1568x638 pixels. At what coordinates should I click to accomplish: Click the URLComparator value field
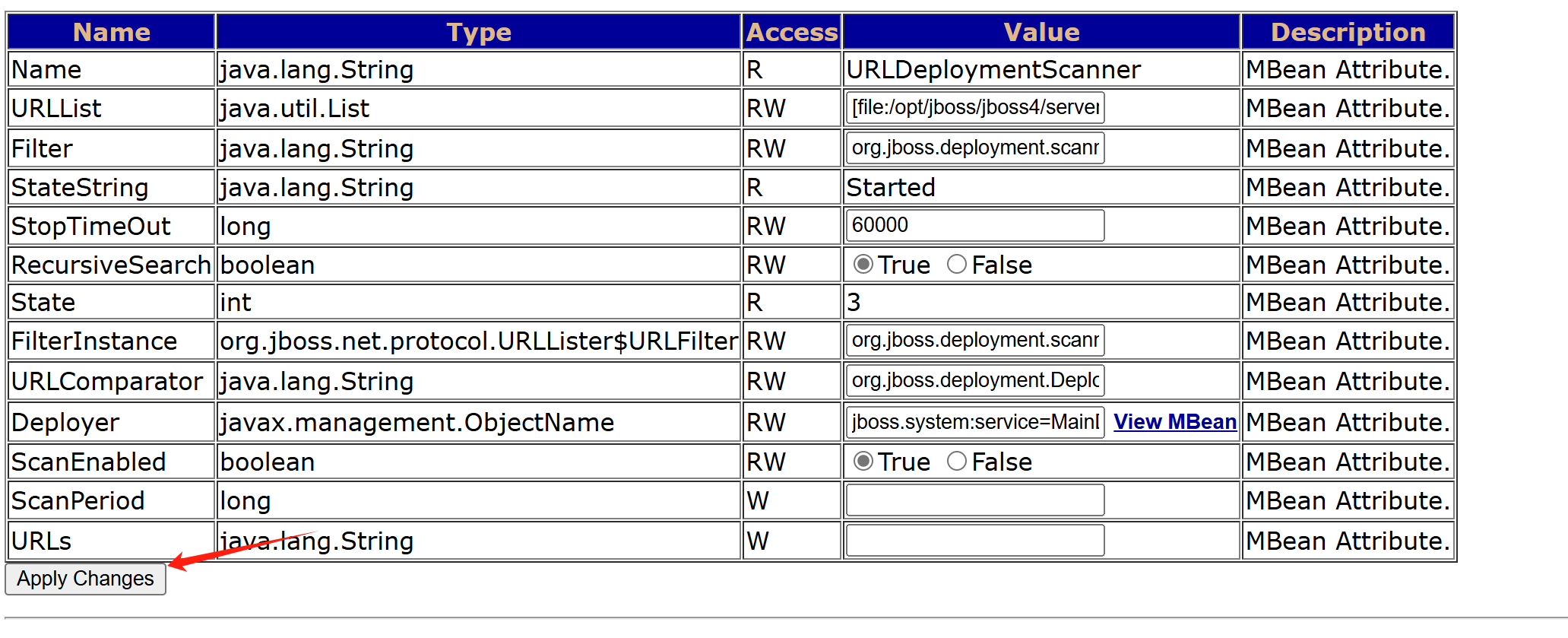pyautogui.click(x=975, y=380)
